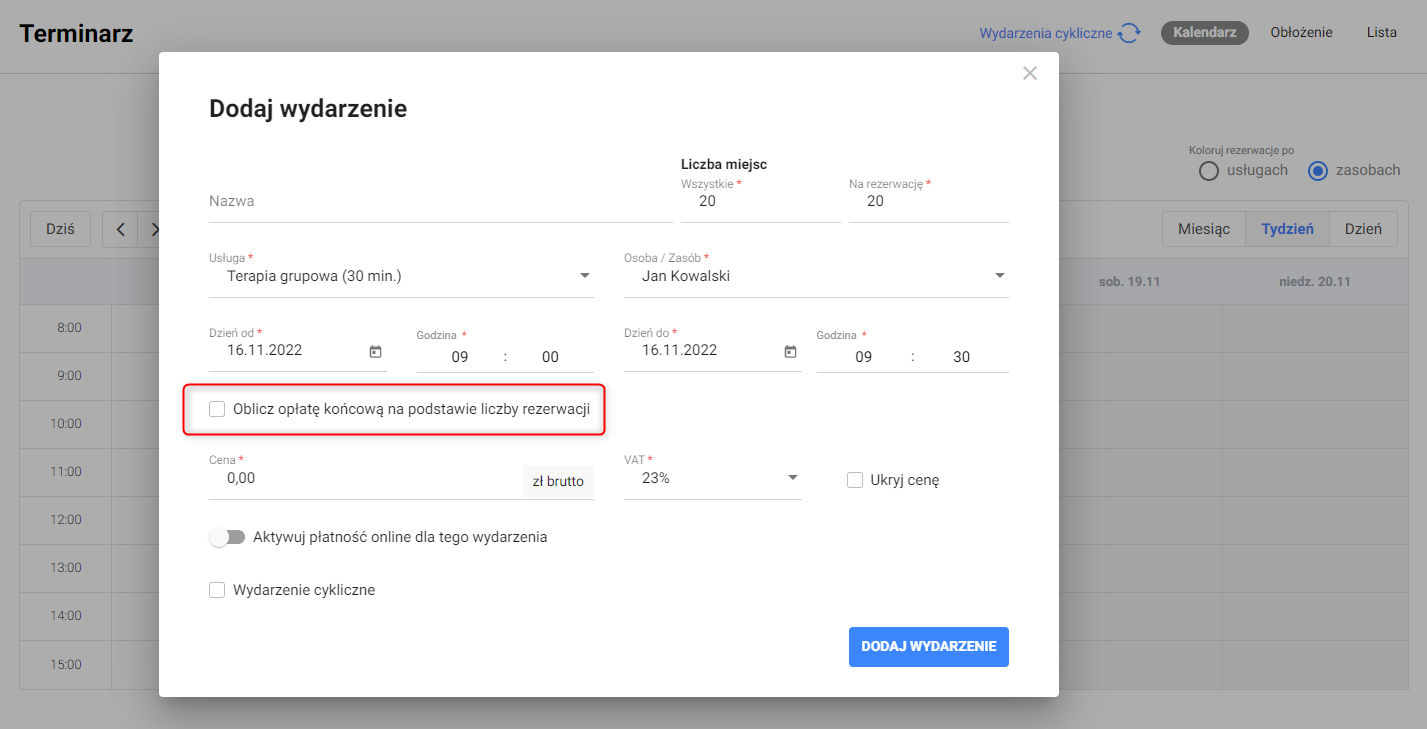The image size is (1427, 729).
Task: Switch to the Obłożenie view
Action: click(1301, 32)
